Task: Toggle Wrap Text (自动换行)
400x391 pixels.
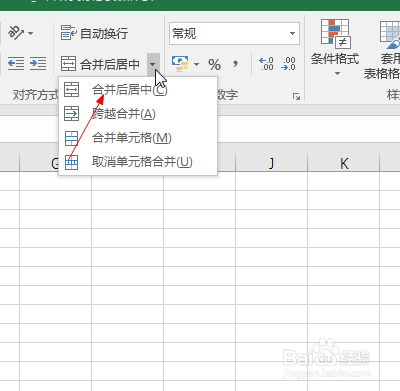Action: [94, 33]
